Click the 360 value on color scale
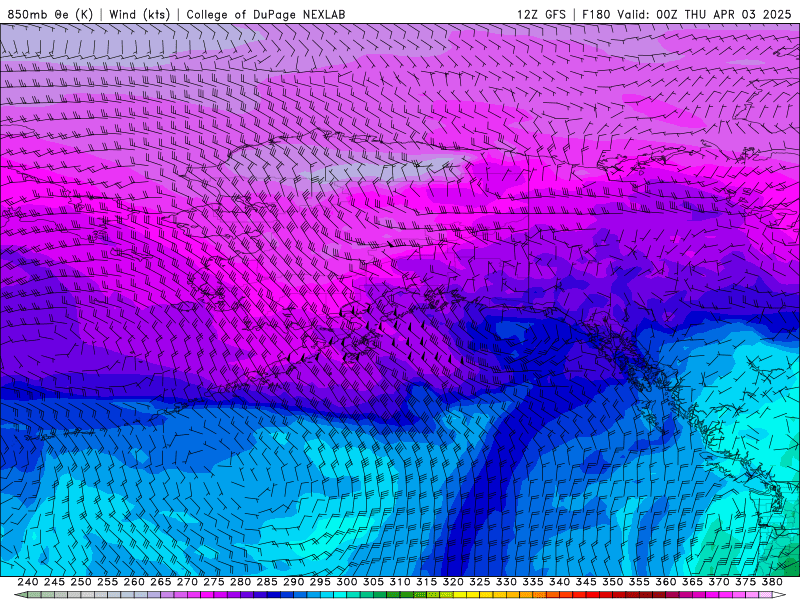 [665, 582]
